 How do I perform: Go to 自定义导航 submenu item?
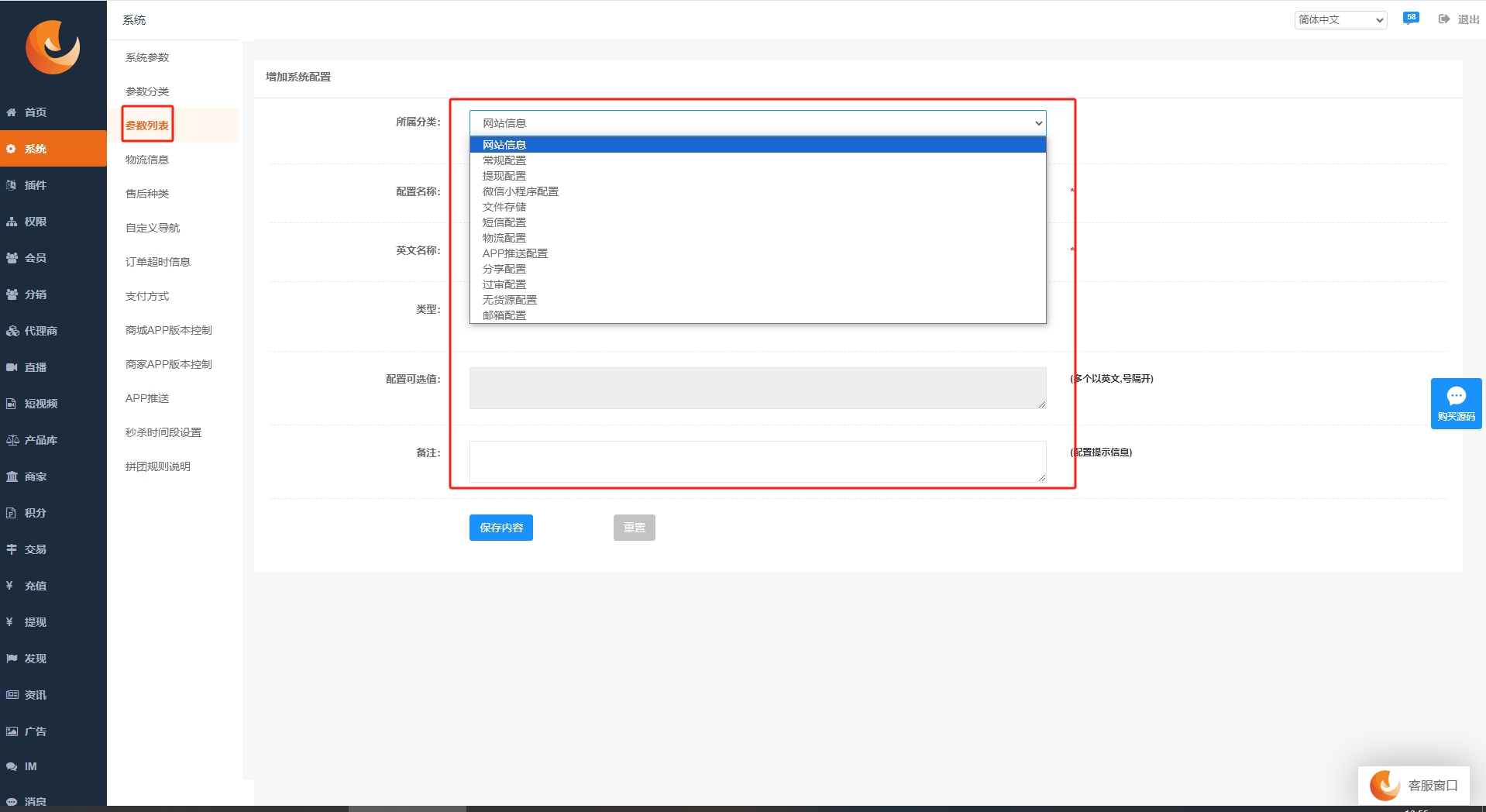coord(153,228)
